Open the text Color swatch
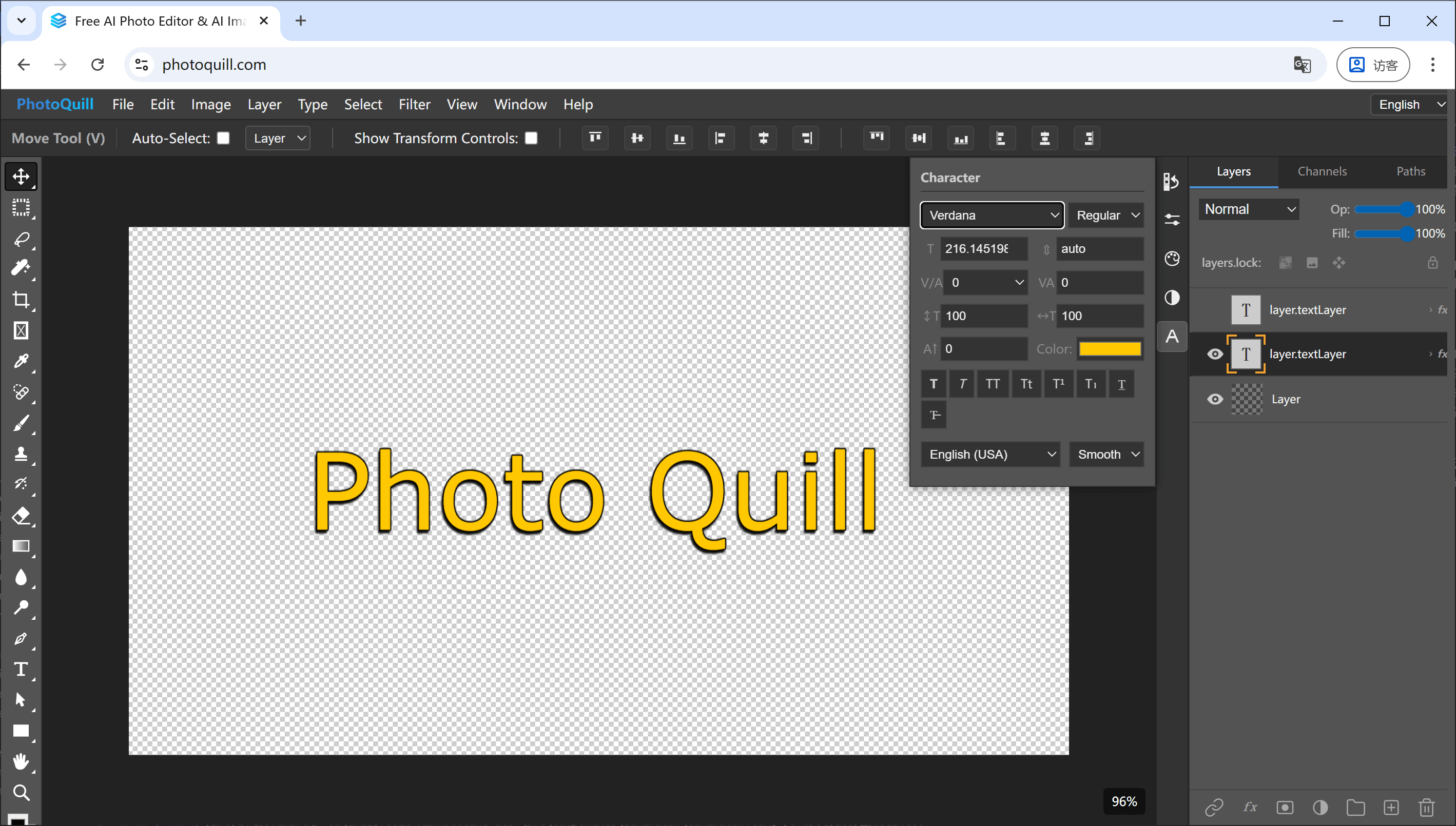Viewport: 1456px width, 826px height. 1110,348
